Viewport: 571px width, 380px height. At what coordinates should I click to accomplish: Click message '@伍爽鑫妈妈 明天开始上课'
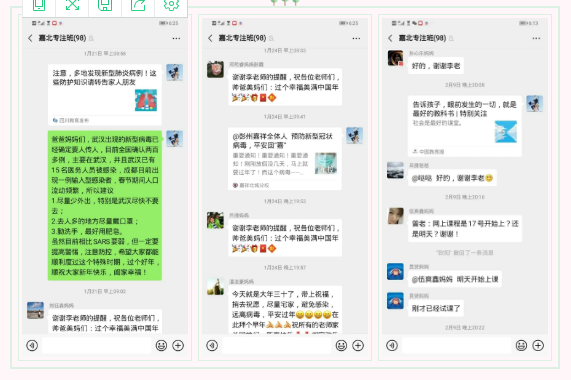[x=454, y=279]
